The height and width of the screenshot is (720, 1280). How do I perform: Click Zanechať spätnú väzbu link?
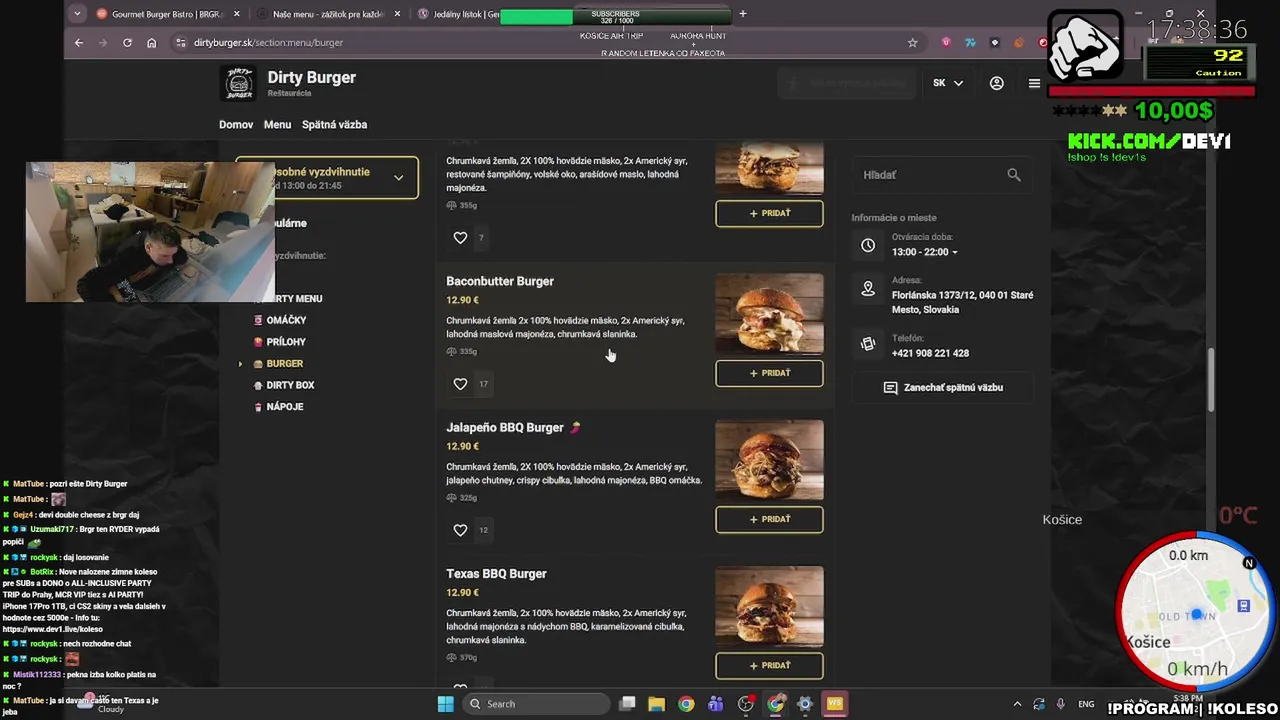click(943, 388)
